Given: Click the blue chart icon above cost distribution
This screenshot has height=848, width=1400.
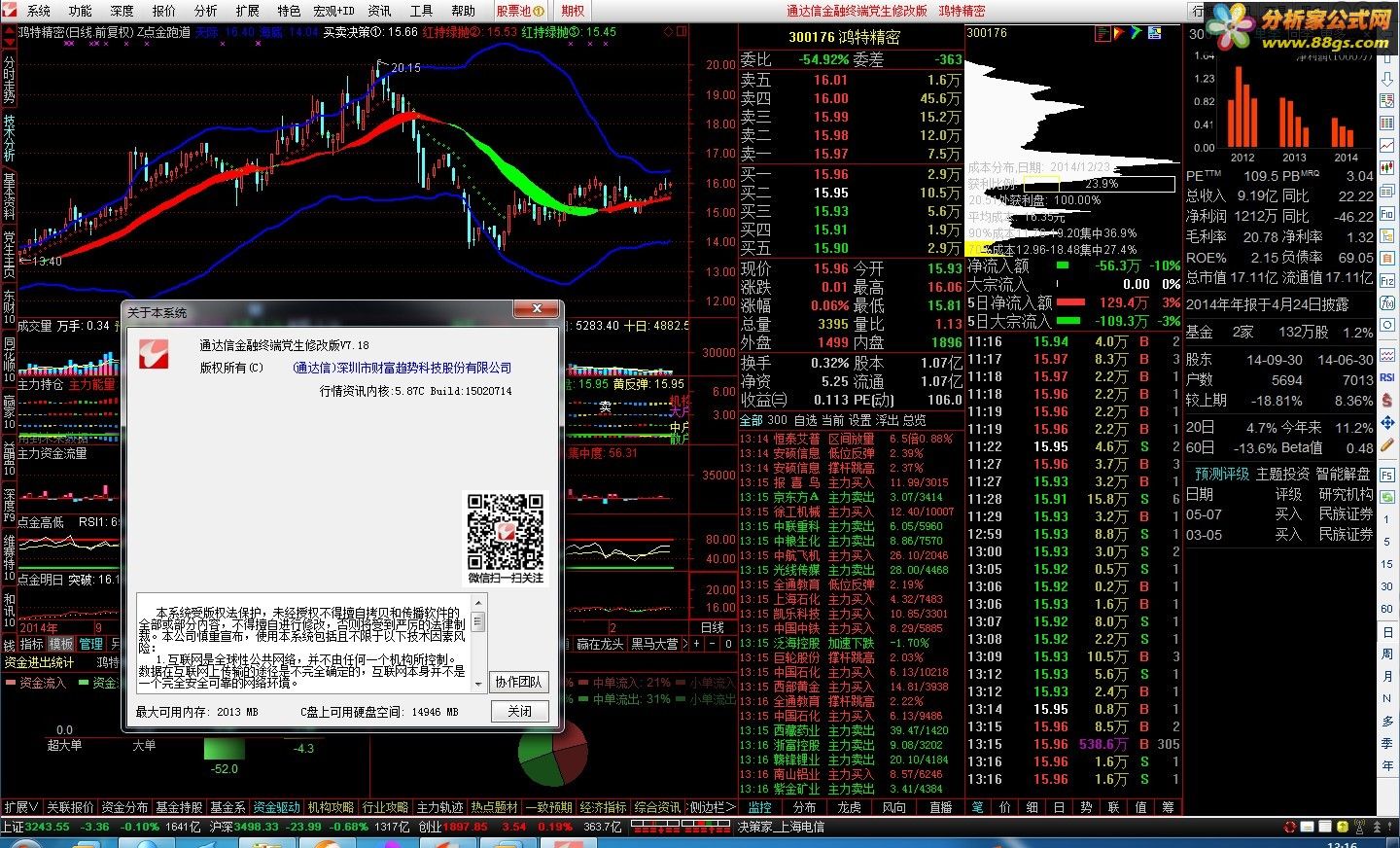Looking at the screenshot, I should [1154, 33].
